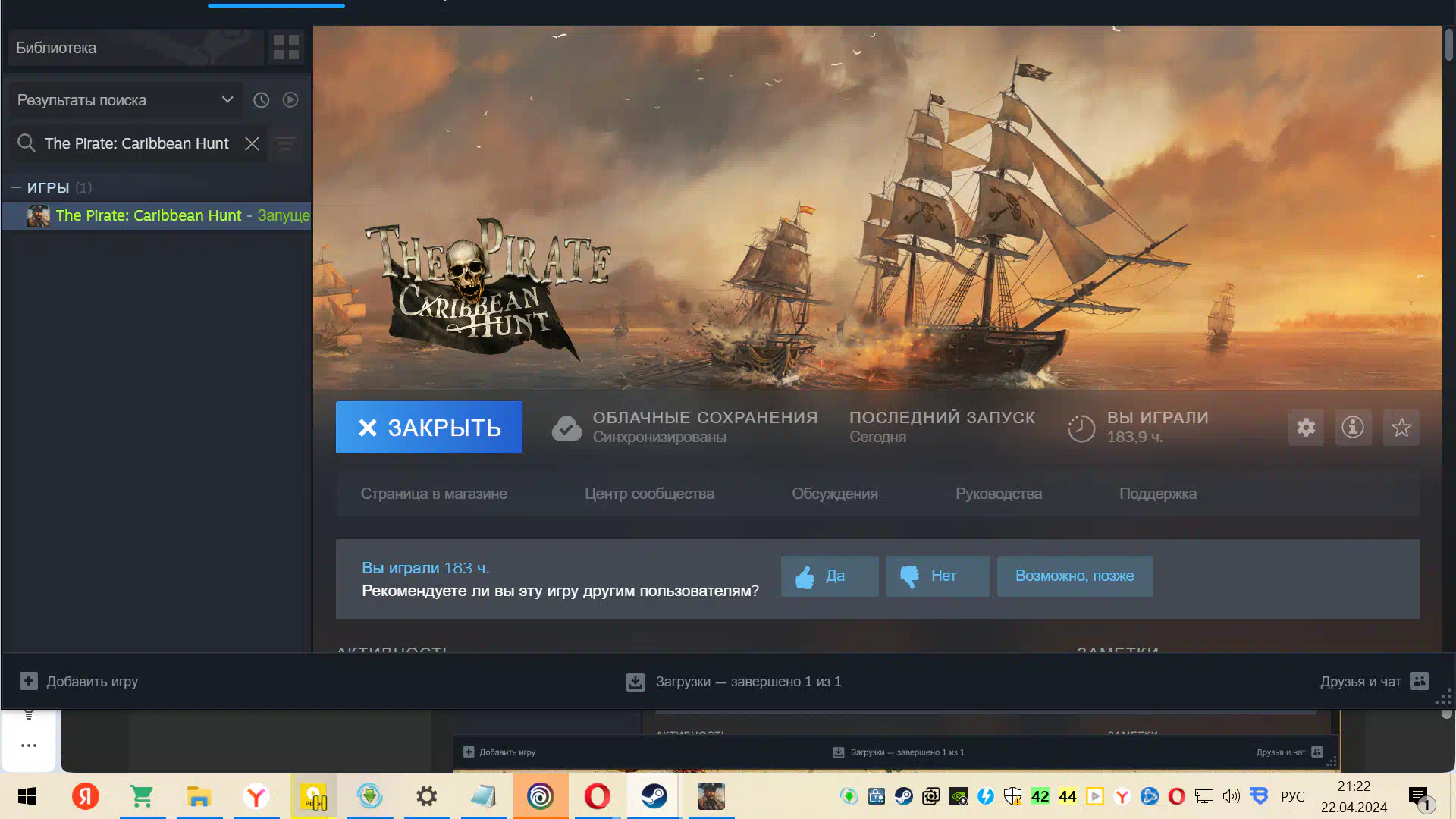Image resolution: width=1456 pixels, height=819 pixels.
Task: Open green shopping cart taskbar app
Action: 142,796
